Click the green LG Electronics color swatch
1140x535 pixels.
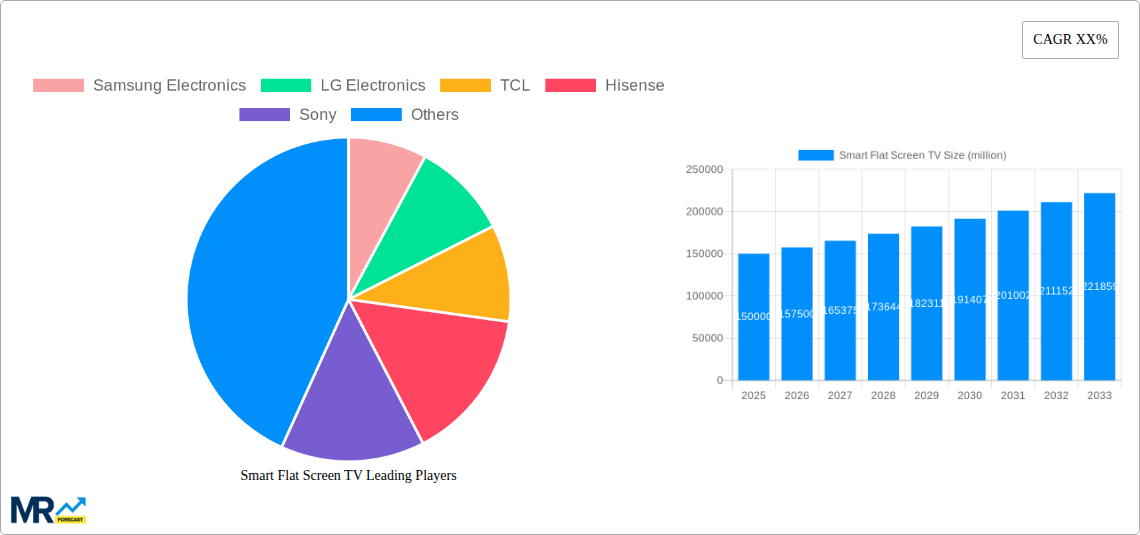tap(286, 85)
